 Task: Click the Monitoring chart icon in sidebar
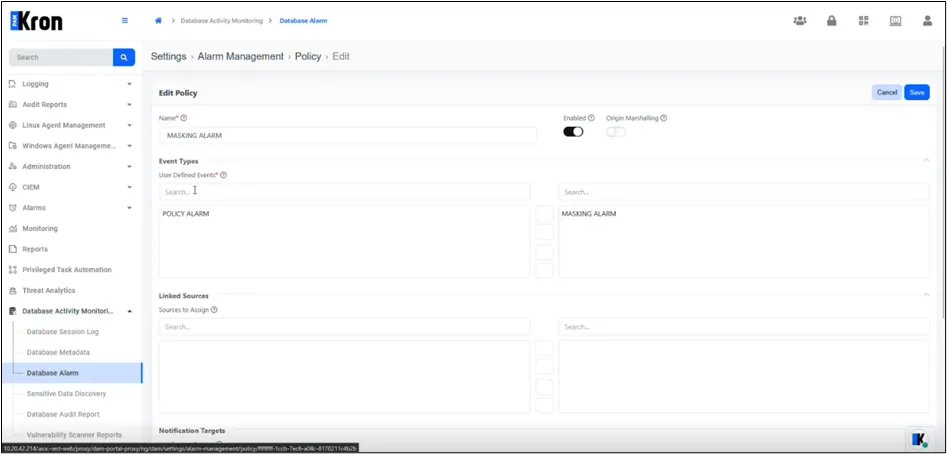pos(13,229)
